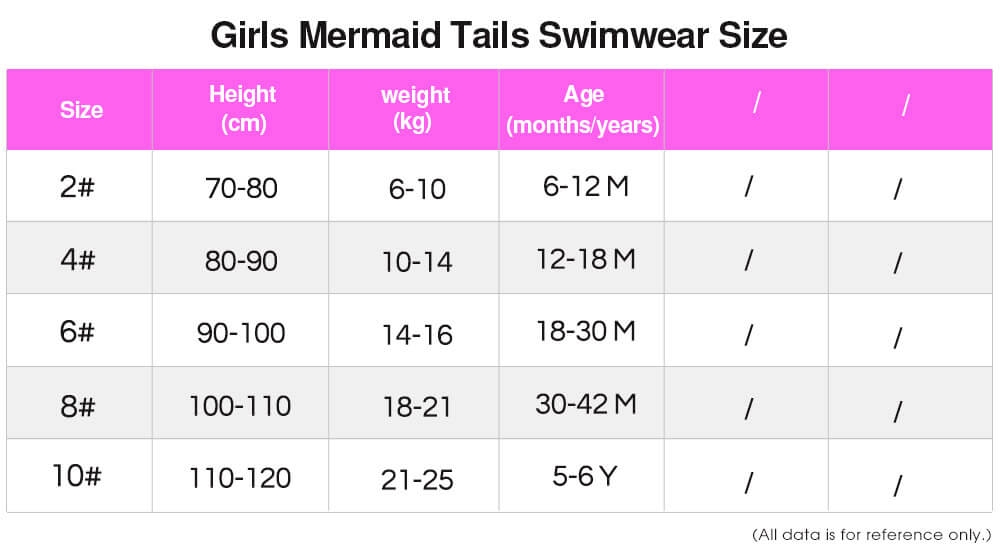The width and height of the screenshot is (1000, 550).
Task: Click the 110-120 height cell
Action: point(240,478)
